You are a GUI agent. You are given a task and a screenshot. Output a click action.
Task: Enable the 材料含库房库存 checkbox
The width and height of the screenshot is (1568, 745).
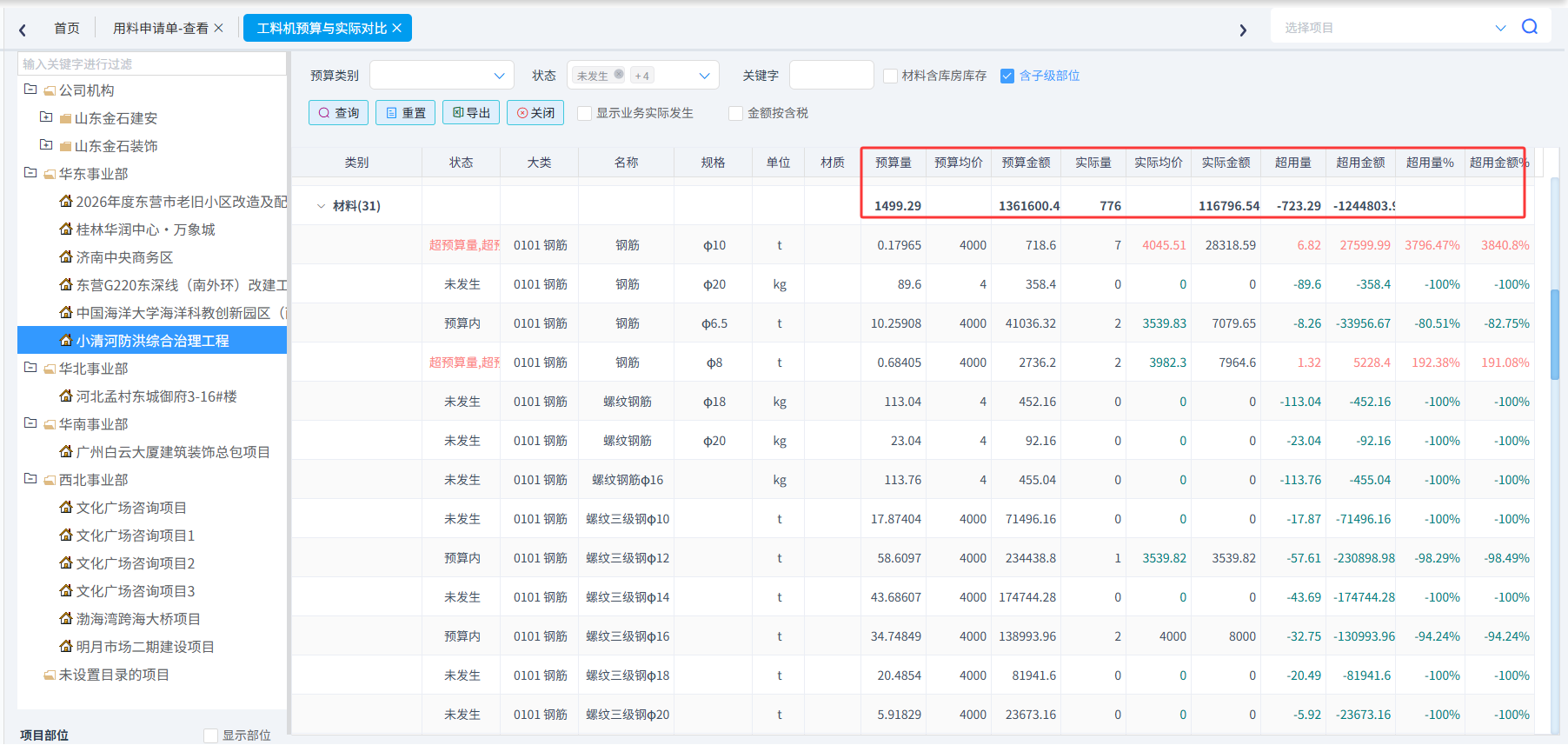pos(890,76)
